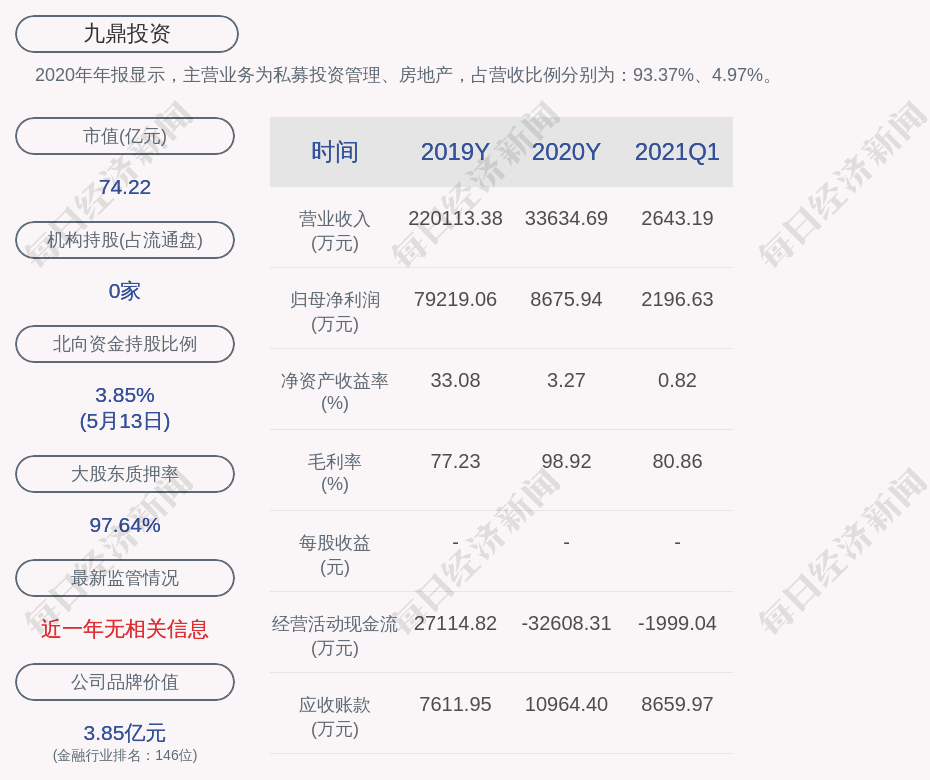930x780 pixels.
Task: Click the 九鼎投资 company name pill
Action: pyautogui.click(x=126, y=34)
